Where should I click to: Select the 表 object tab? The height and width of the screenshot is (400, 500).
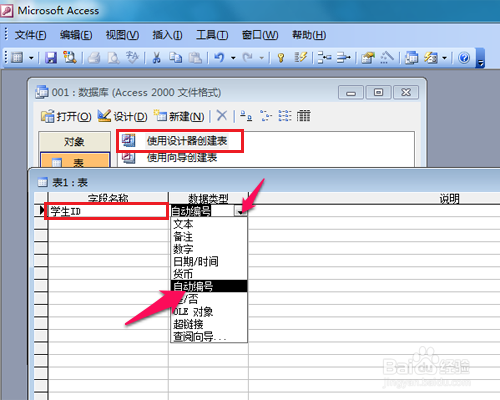point(75,160)
